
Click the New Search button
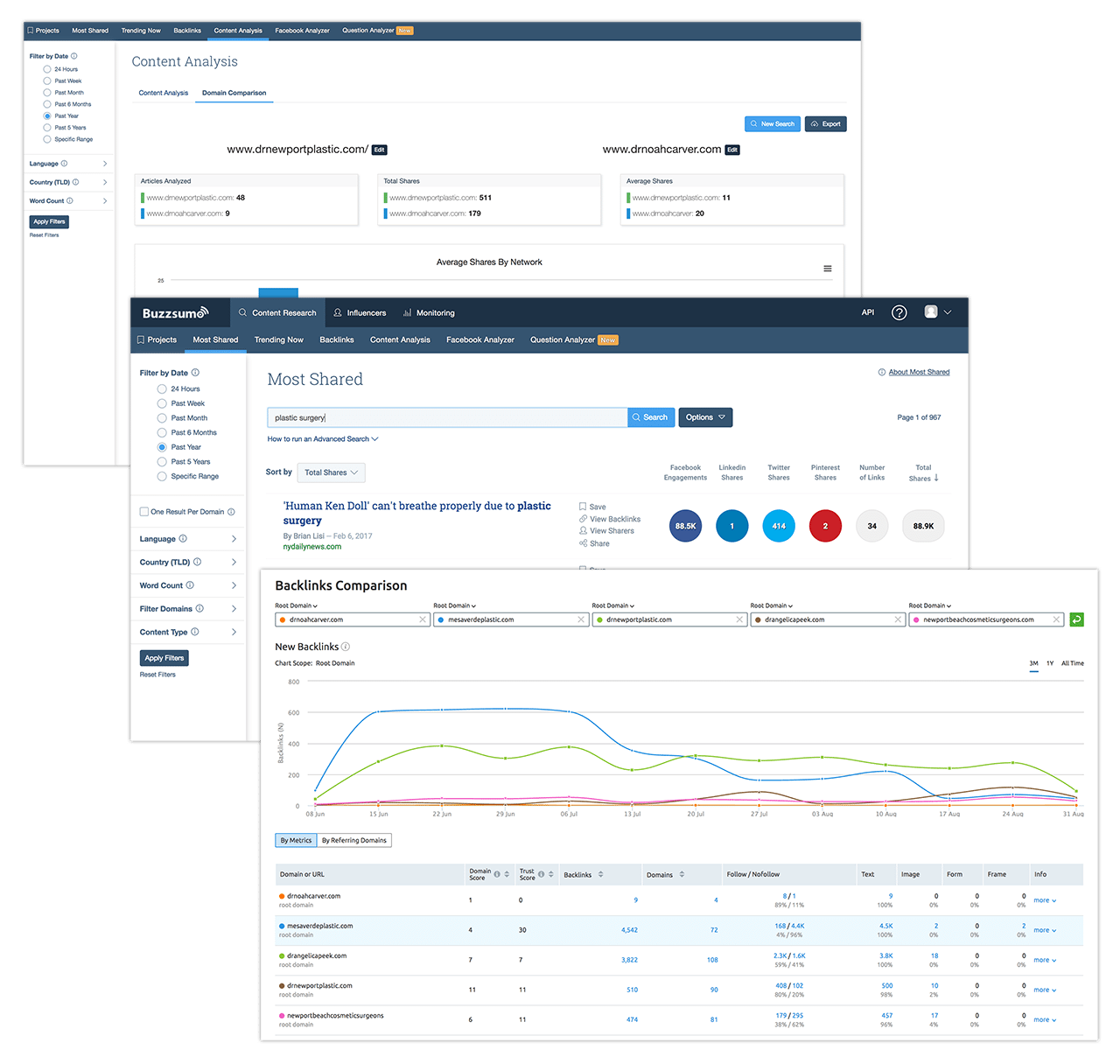coord(772,123)
